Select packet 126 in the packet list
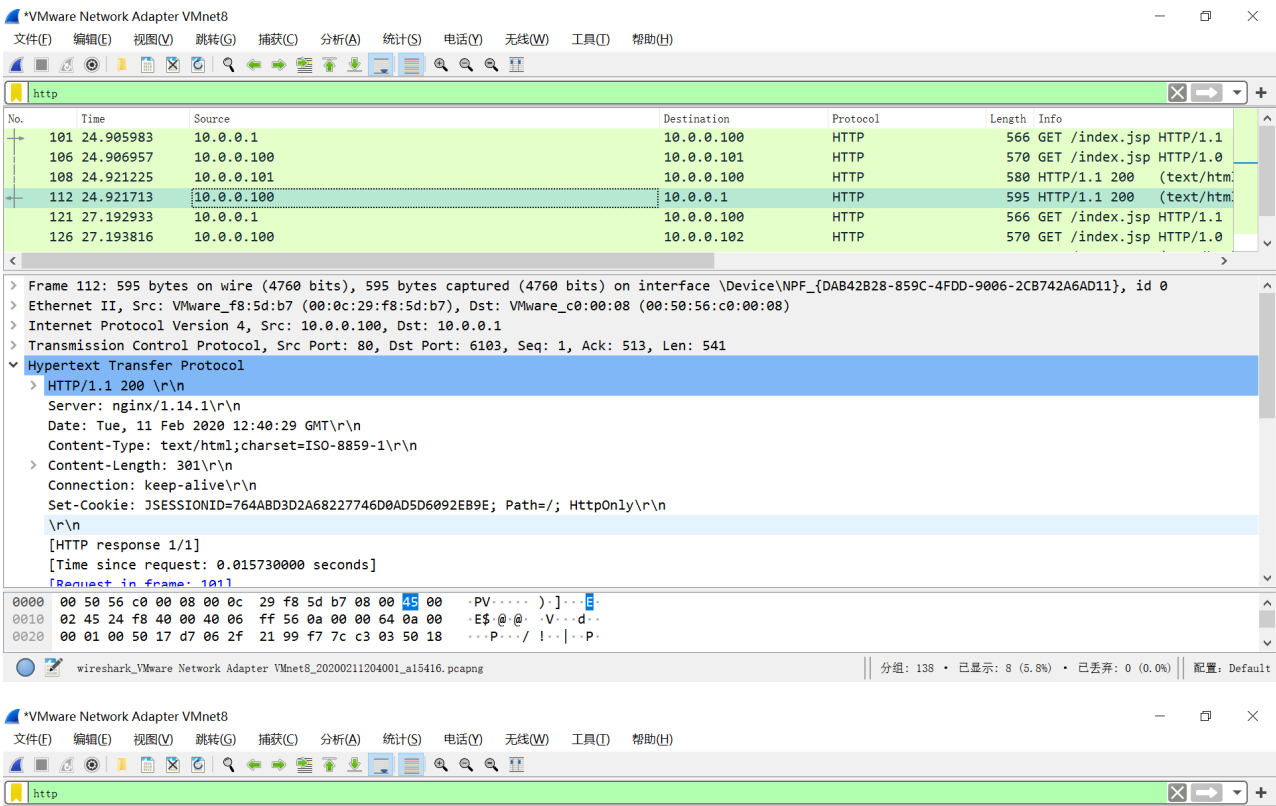 click(618, 237)
